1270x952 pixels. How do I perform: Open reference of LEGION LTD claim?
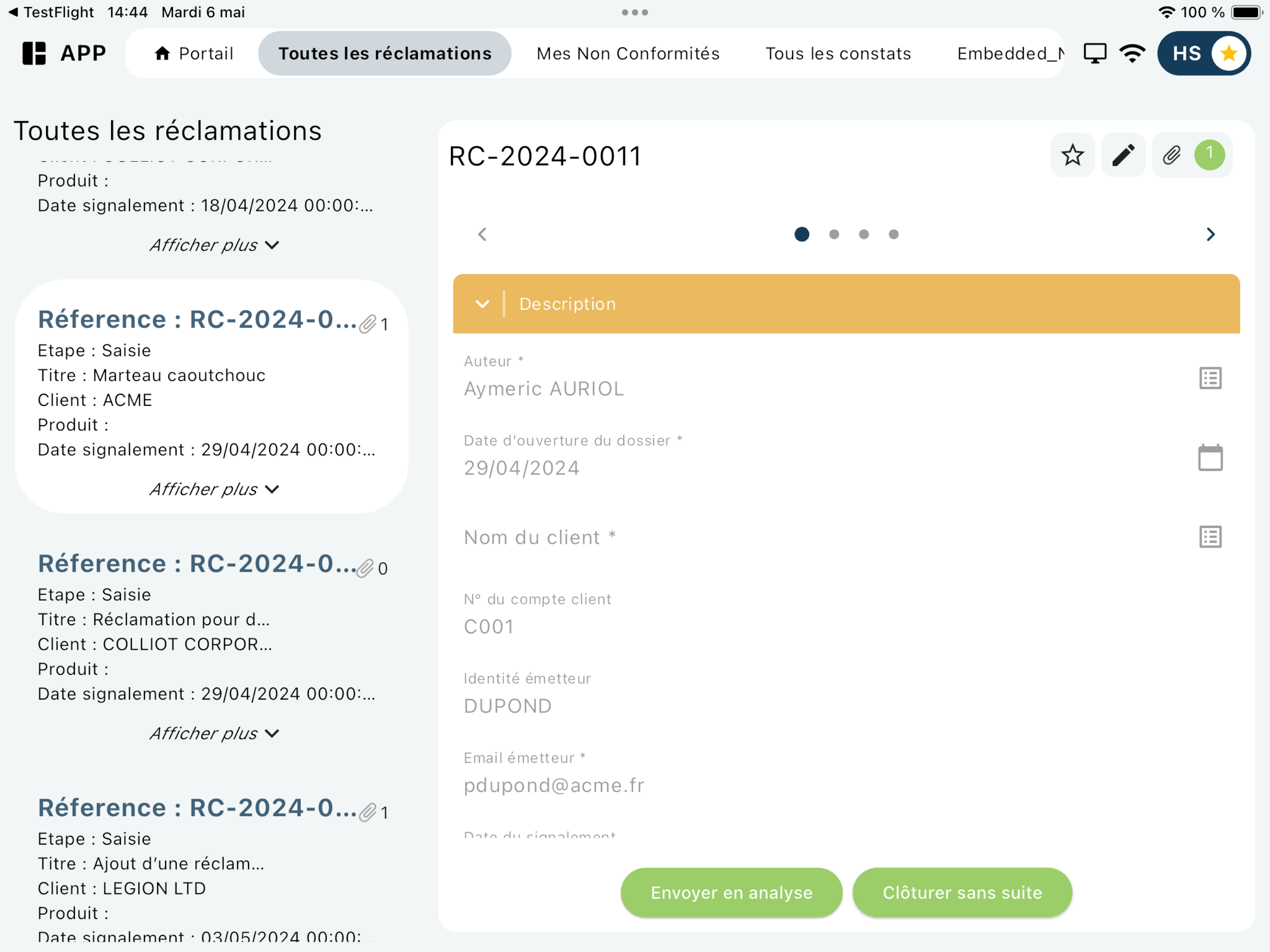point(197,807)
